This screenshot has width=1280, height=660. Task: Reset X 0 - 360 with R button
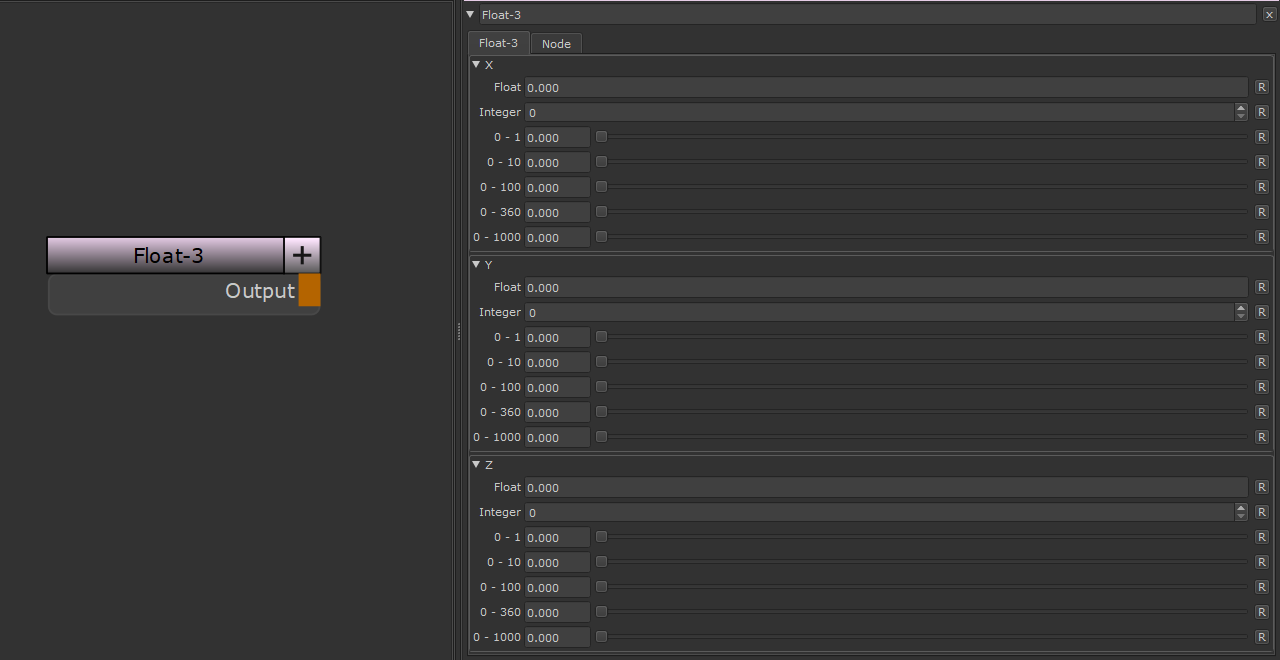[x=1261, y=212]
